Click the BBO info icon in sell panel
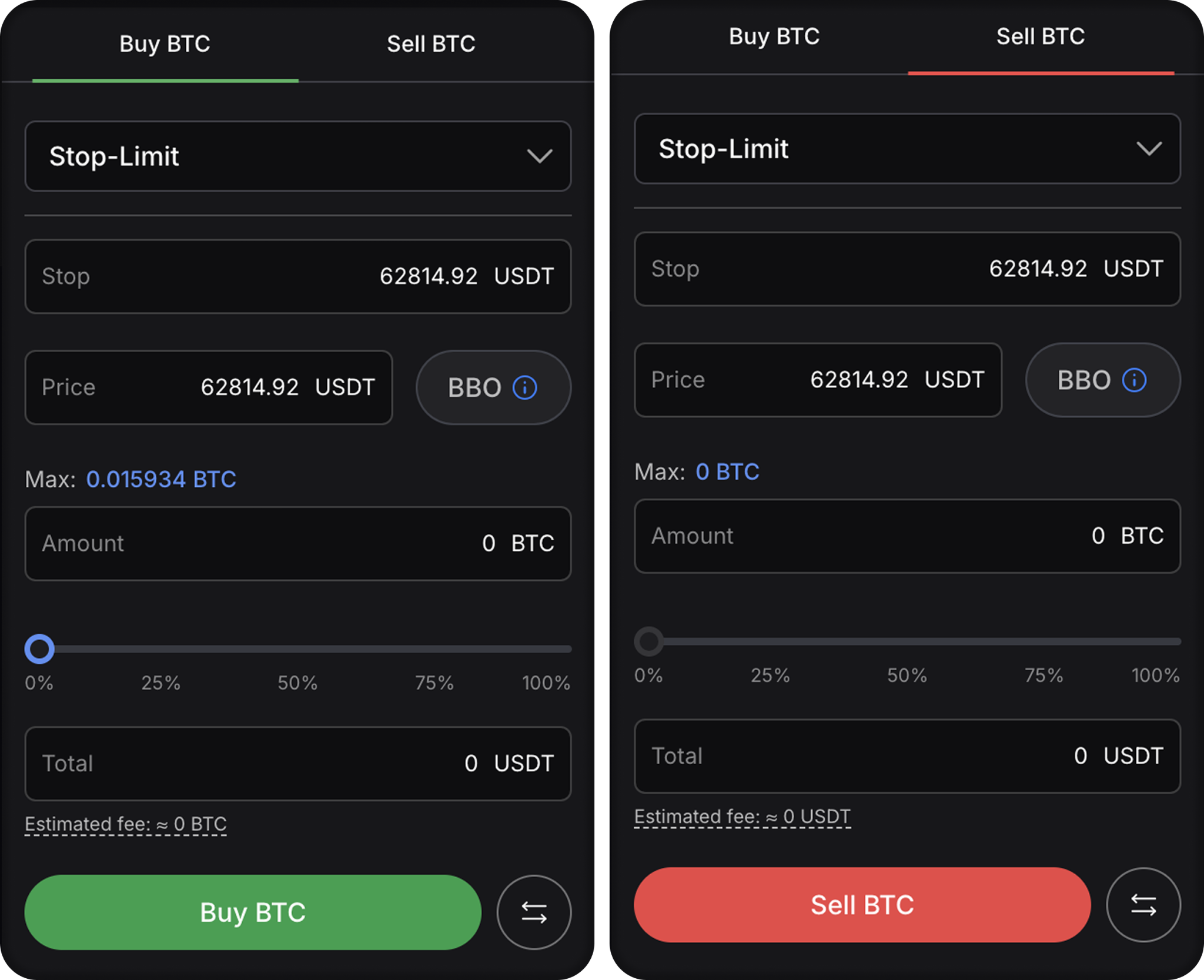 tap(1134, 380)
